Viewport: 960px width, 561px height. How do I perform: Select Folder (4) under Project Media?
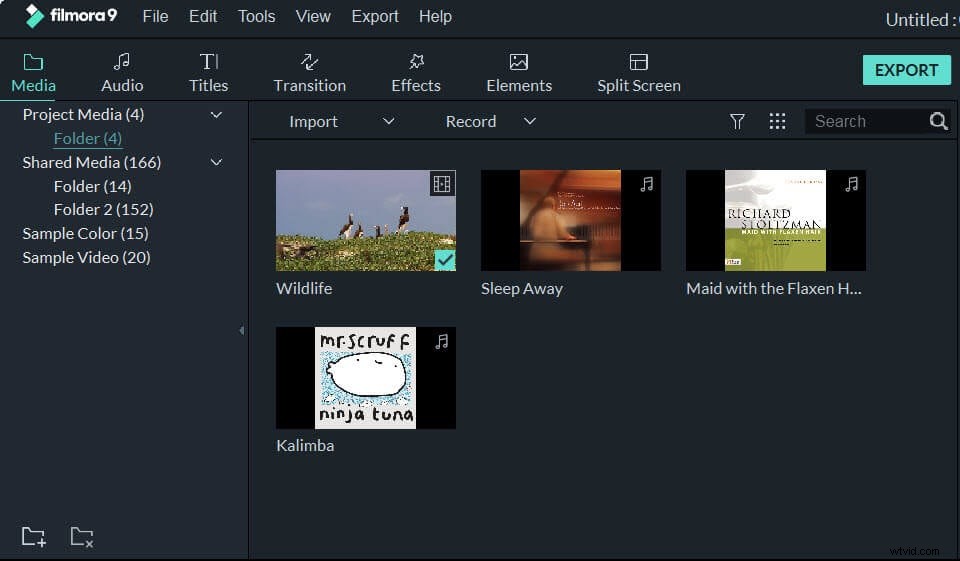(x=88, y=138)
